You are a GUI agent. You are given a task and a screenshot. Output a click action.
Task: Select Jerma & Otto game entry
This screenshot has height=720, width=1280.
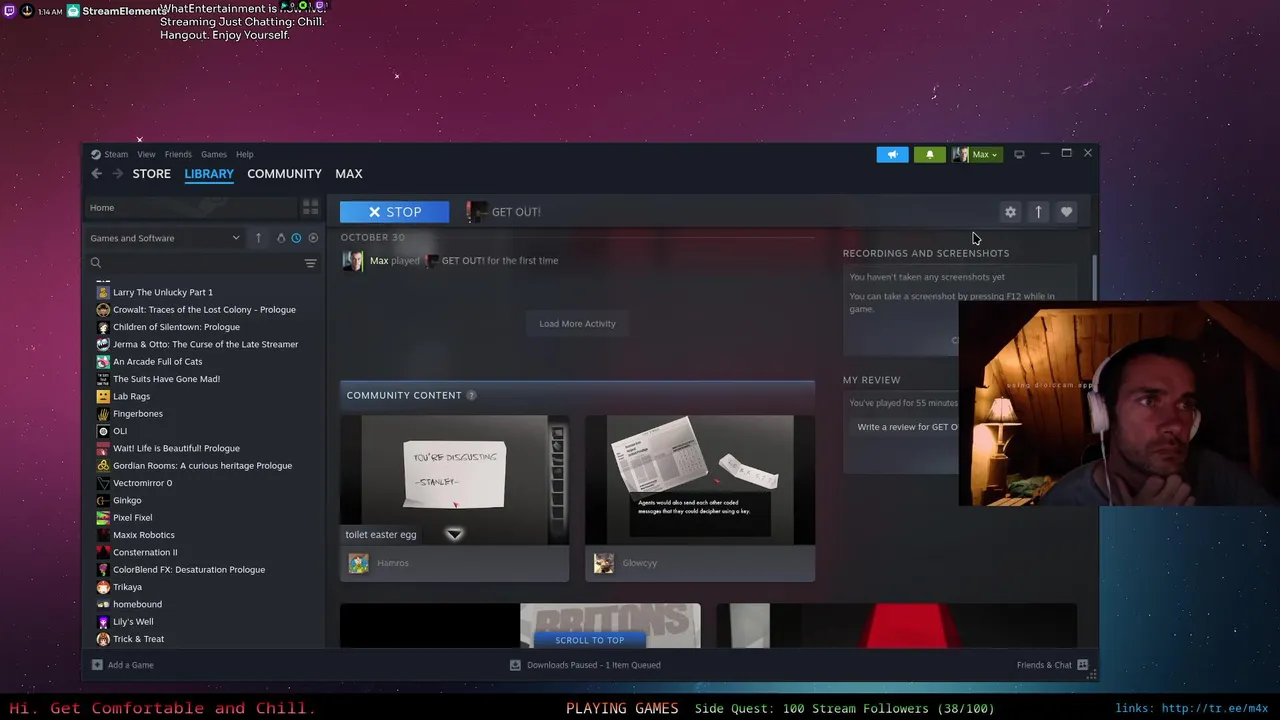tap(205, 344)
